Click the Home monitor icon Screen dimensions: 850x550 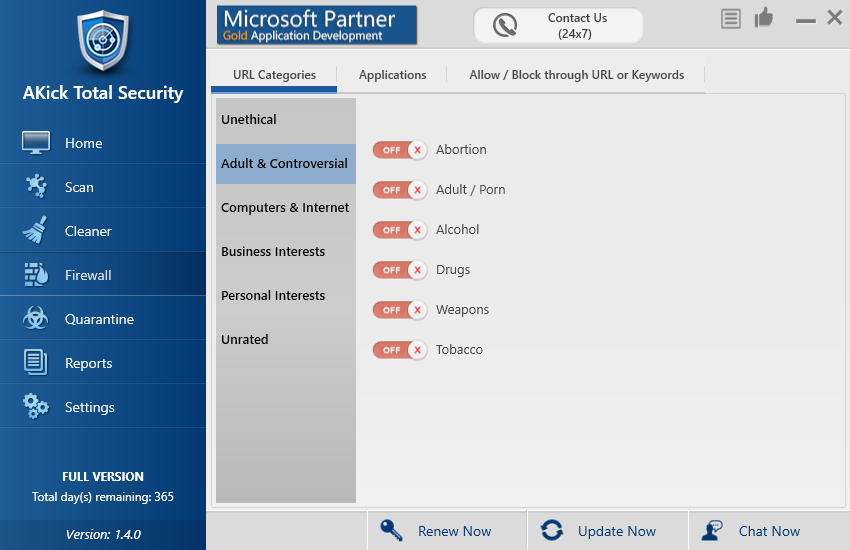(x=36, y=143)
